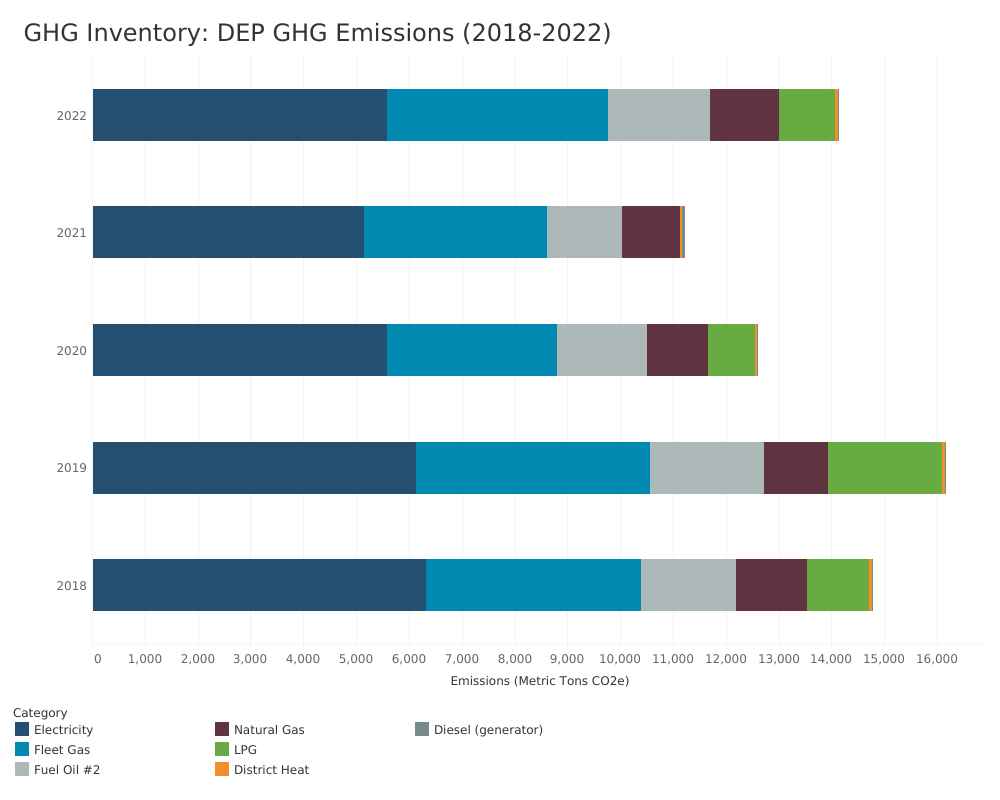Click the 8,000 x-axis tick label
The width and height of the screenshot is (1000, 800).
(x=514, y=659)
